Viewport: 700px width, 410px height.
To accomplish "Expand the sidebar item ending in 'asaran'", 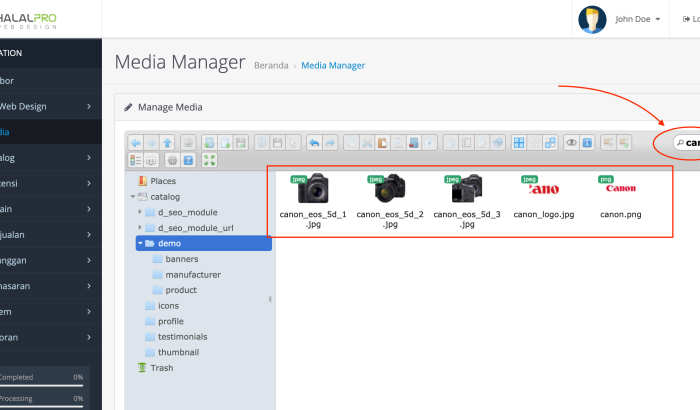I will tap(89, 286).
